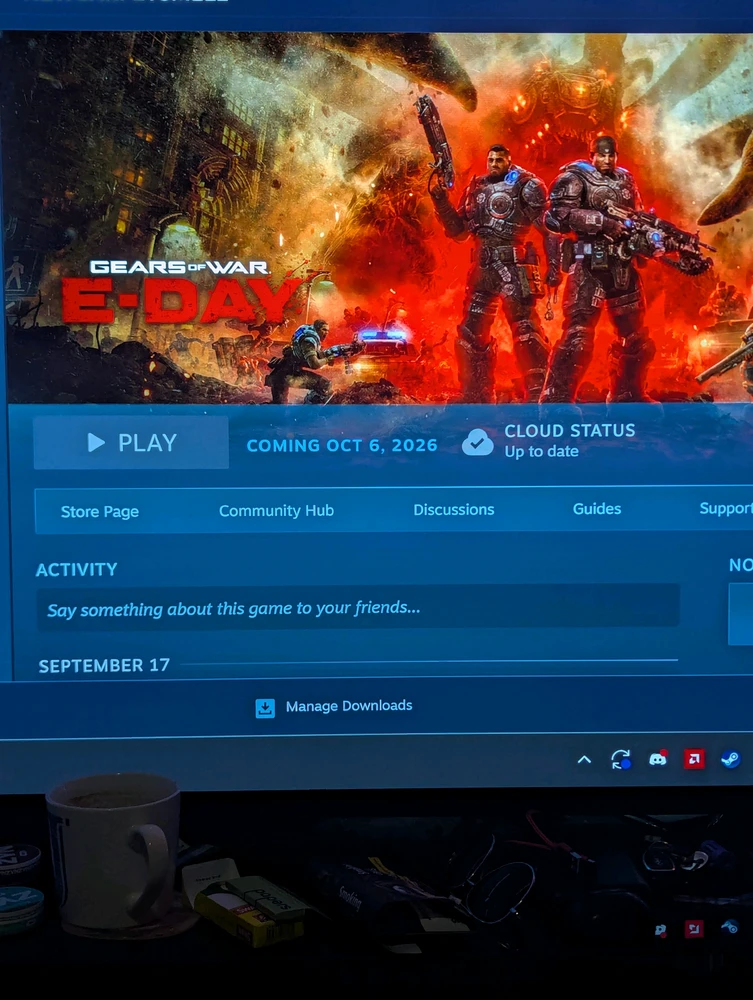Click the cloud status checkmark icon
This screenshot has width=753, height=1000.
pyautogui.click(x=478, y=442)
